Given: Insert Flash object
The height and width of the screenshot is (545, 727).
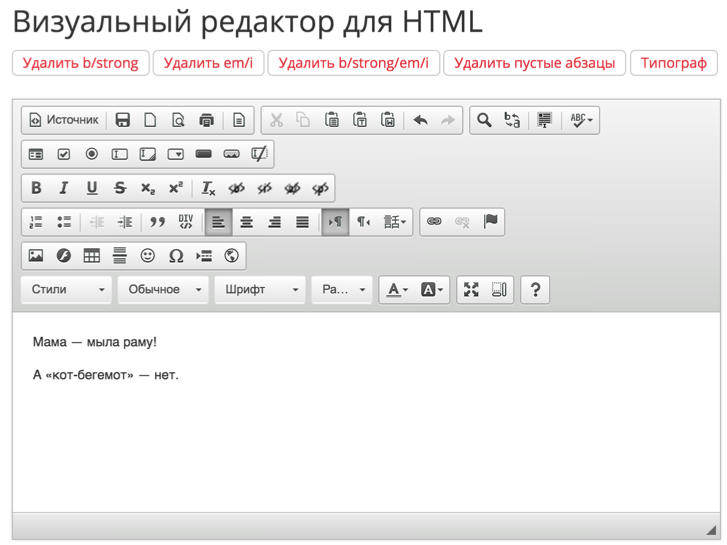Looking at the screenshot, I should point(64,256).
